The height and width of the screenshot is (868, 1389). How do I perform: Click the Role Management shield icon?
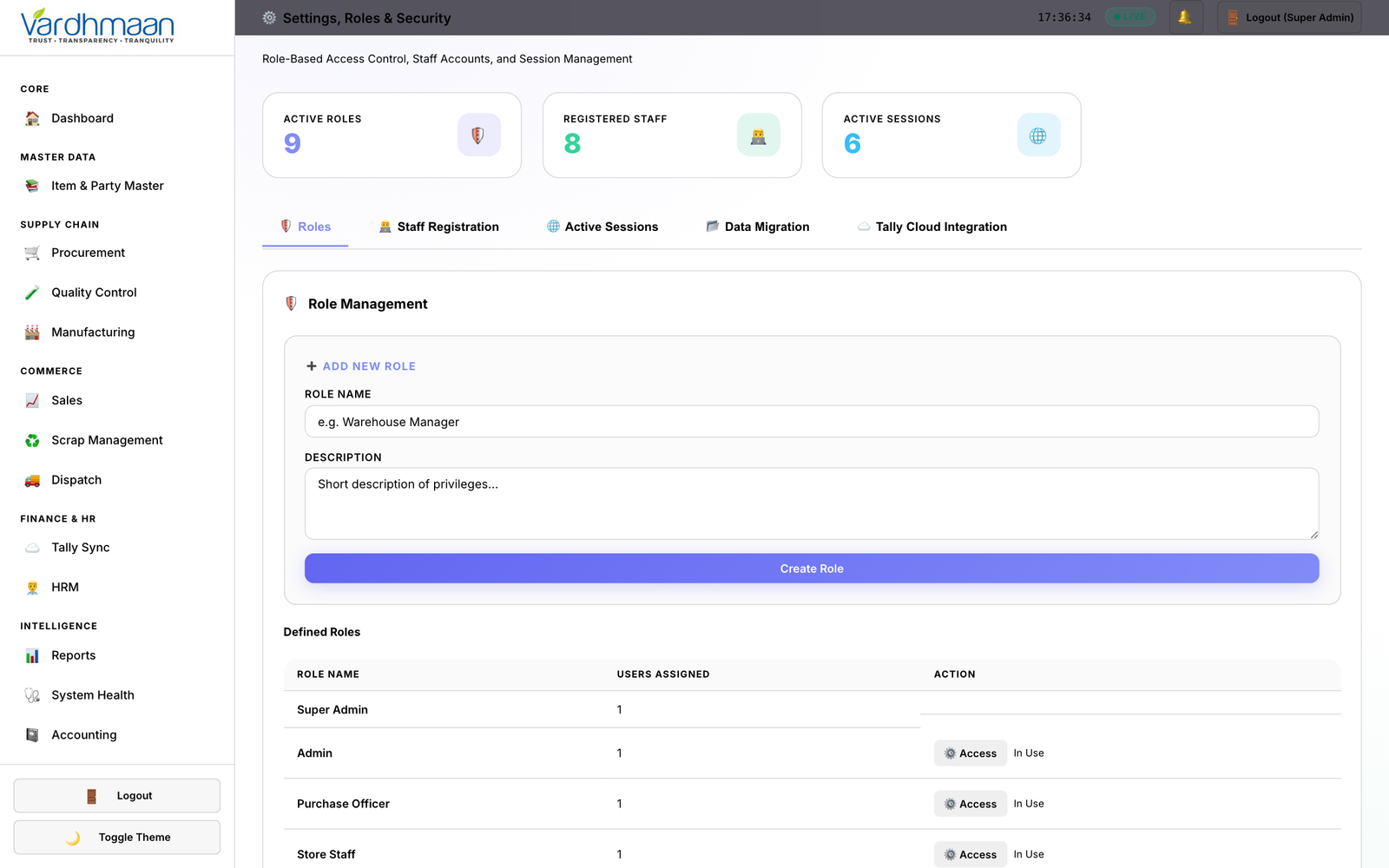(x=292, y=304)
